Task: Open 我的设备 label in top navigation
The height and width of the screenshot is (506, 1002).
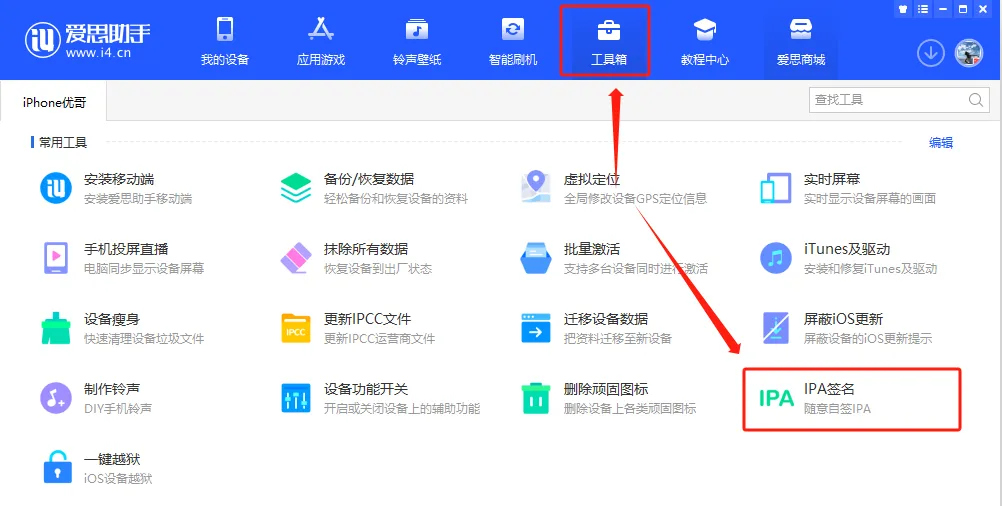Action: pos(225,59)
